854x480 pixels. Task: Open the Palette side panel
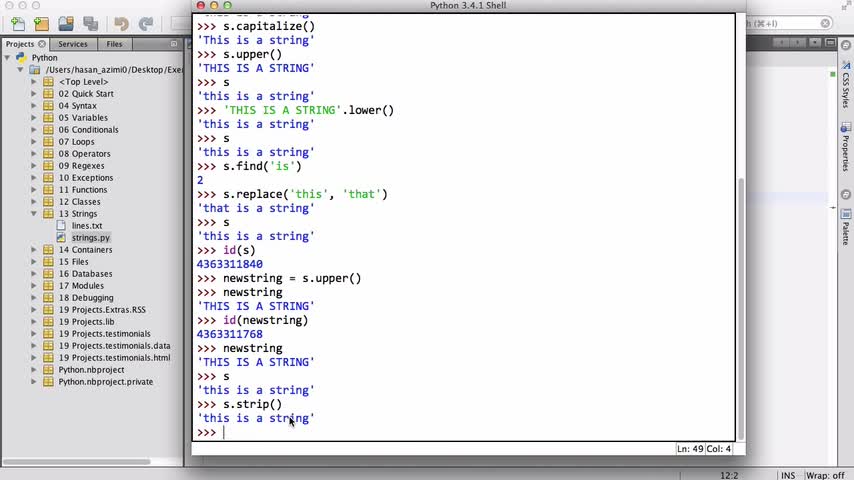pos(846,227)
